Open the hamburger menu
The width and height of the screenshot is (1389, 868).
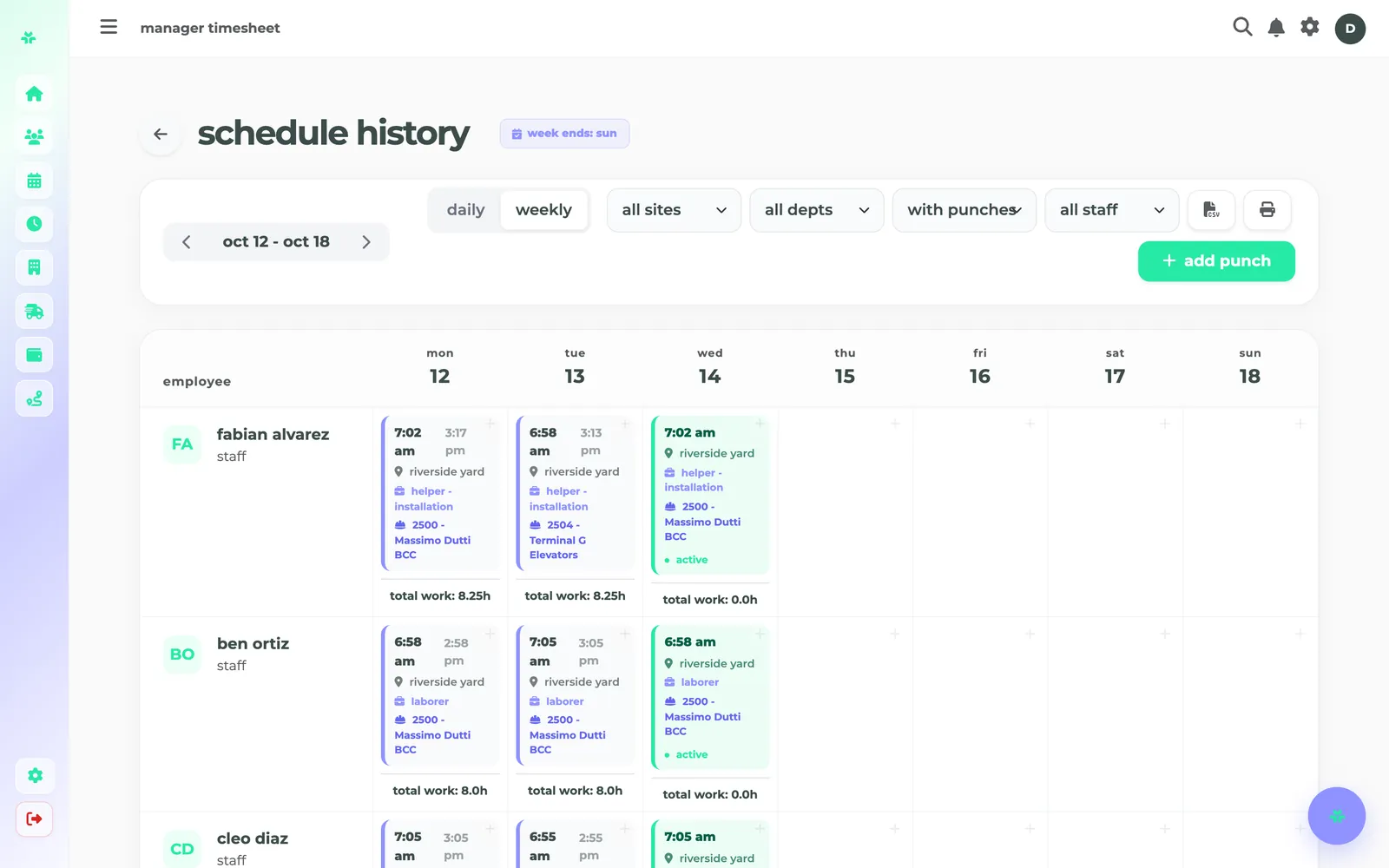(109, 27)
